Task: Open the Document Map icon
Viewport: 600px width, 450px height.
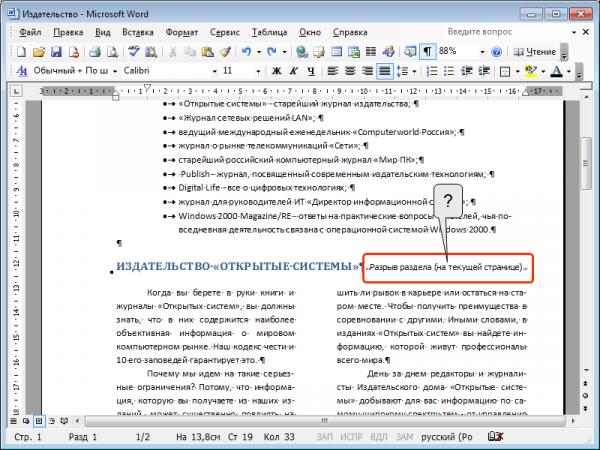Action: [410, 51]
